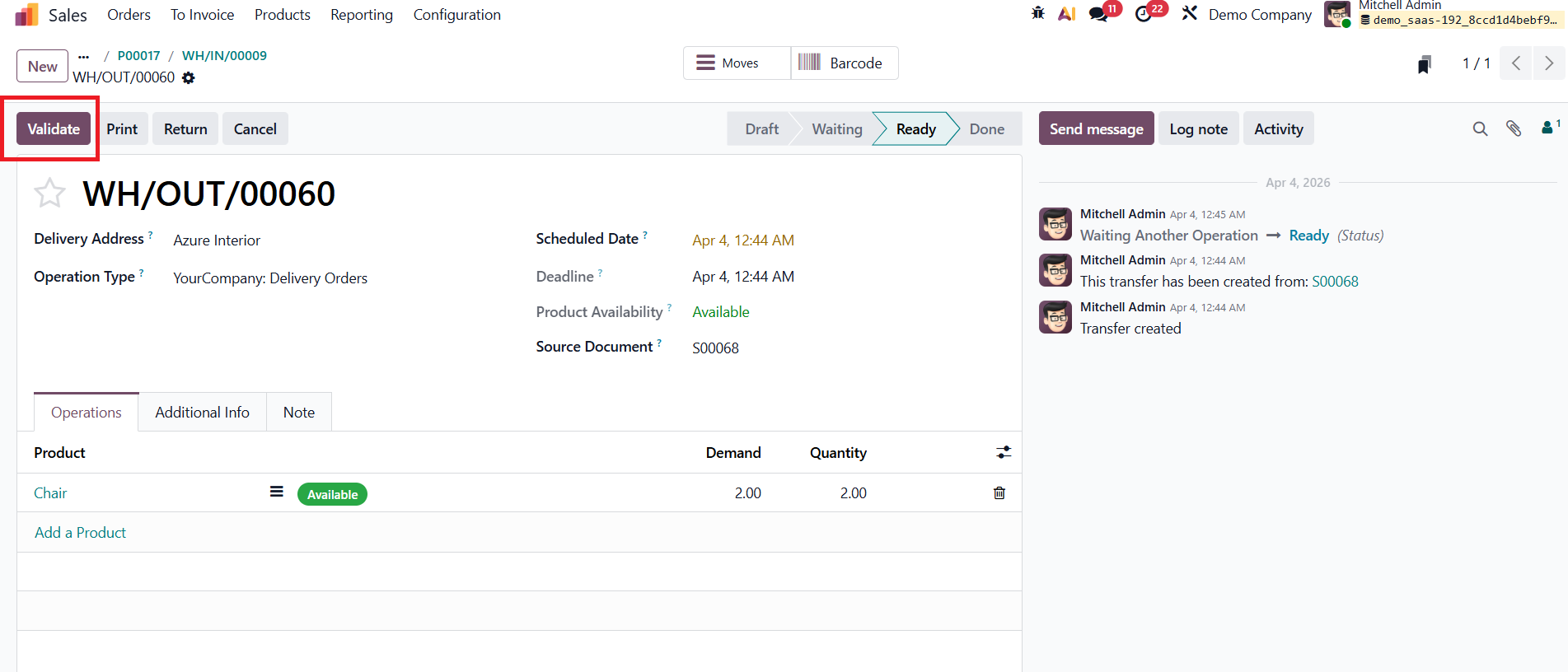Open the conversations messages icon
Screen dimensions: 1568x672
[x=1098, y=14]
